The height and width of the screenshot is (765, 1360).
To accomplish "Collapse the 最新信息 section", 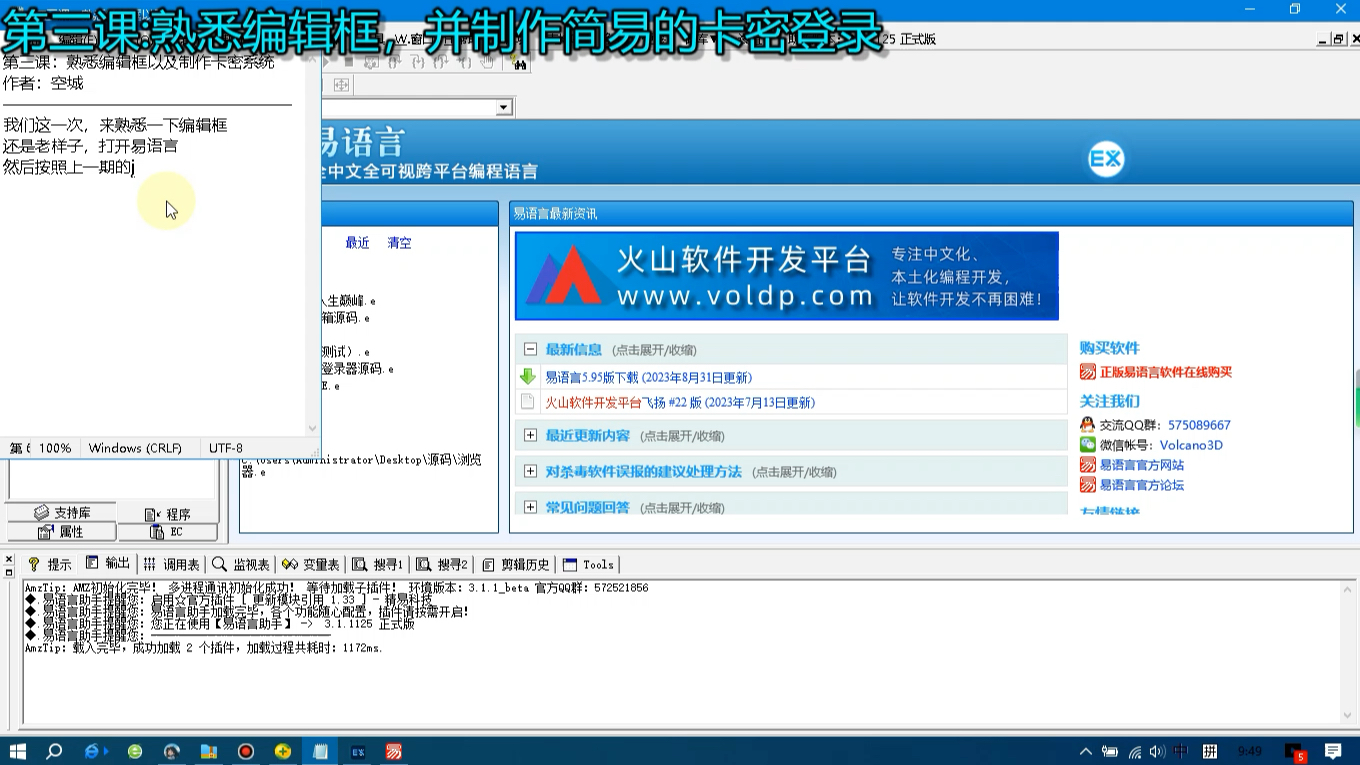I will [530, 349].
